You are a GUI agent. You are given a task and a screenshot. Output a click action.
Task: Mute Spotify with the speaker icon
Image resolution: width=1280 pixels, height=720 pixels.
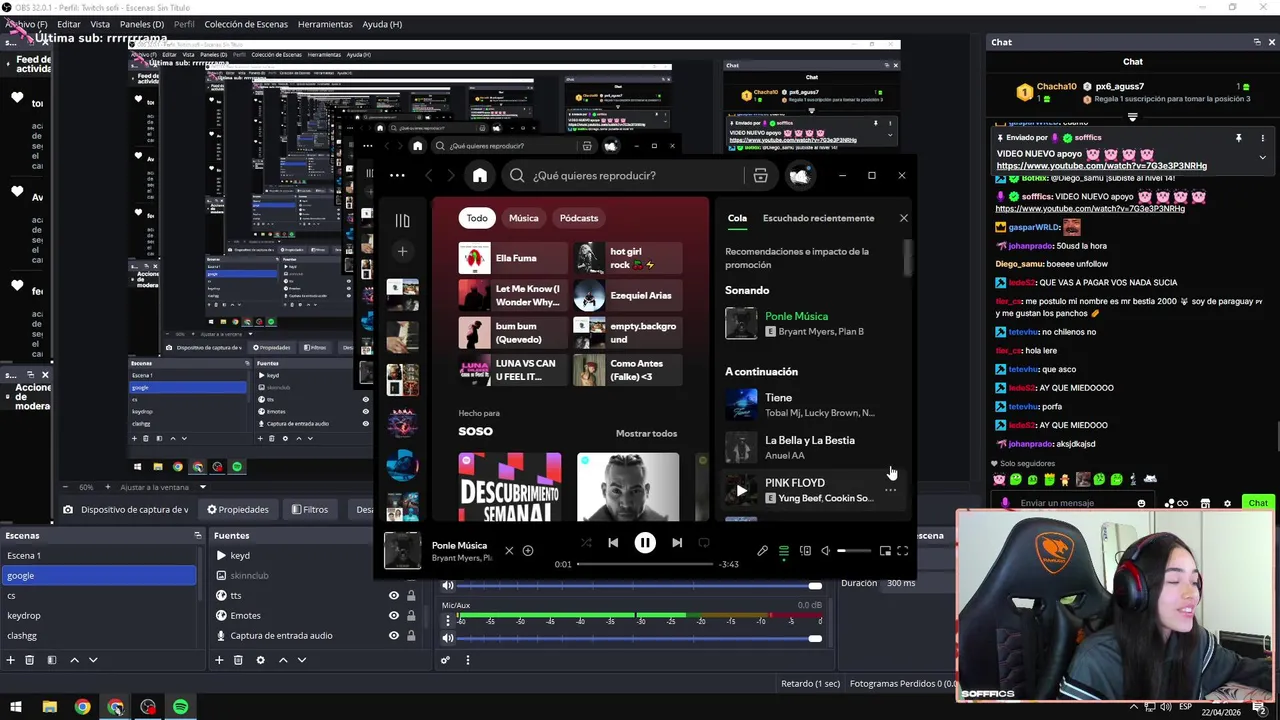point(826,550)
